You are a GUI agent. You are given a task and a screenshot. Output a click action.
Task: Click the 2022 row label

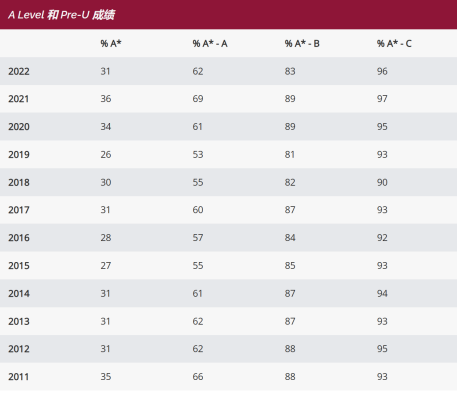pos(19,71)
